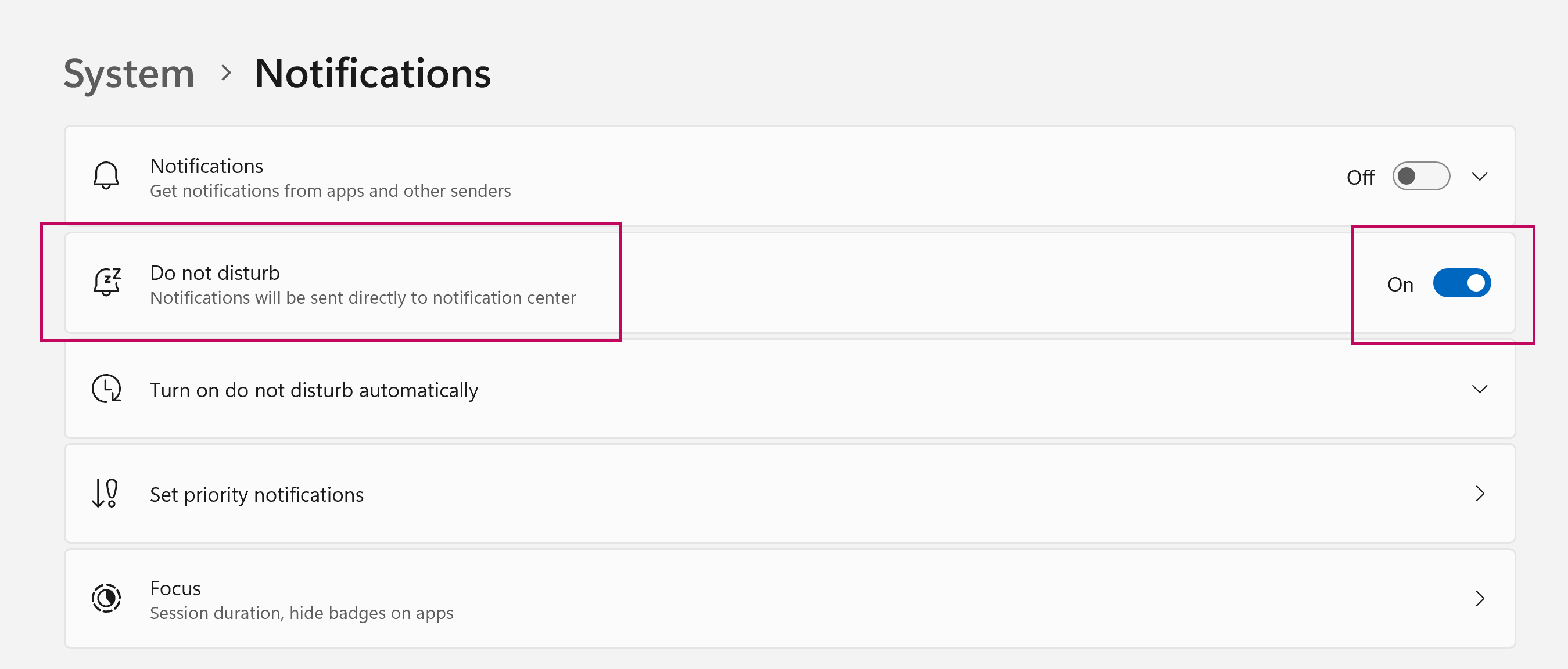The width and height of the screenshot is (1568, 669).
Task: Expand the Notifications options chevron
Action: click(1479, 177)
